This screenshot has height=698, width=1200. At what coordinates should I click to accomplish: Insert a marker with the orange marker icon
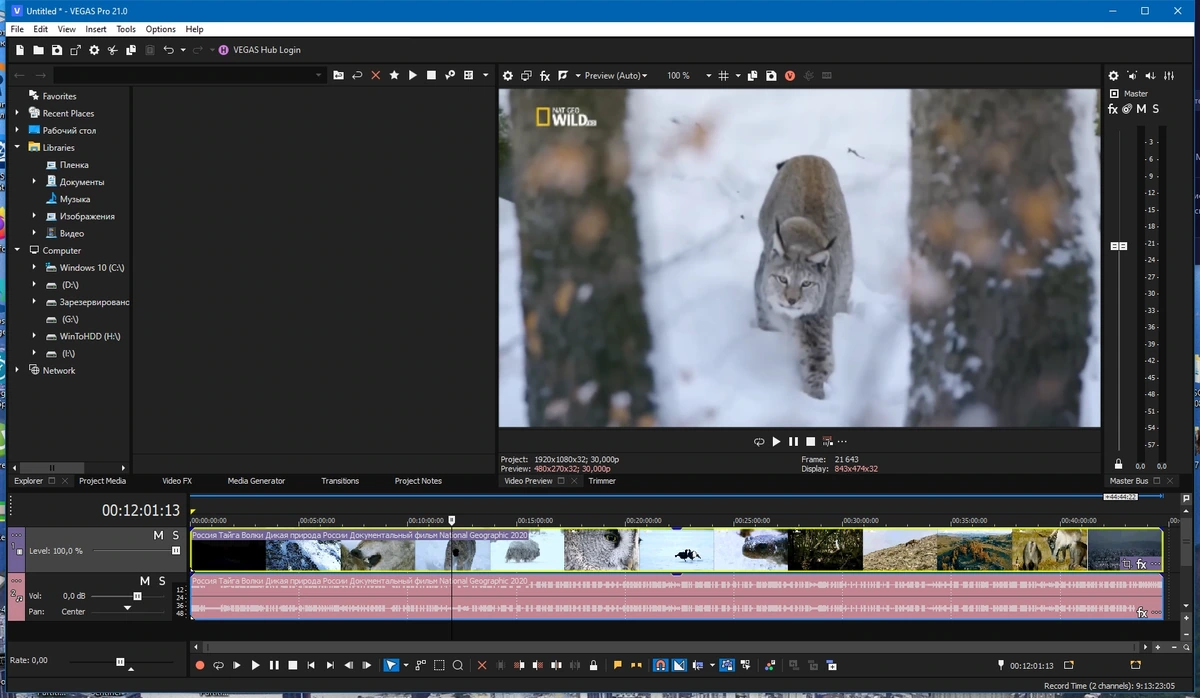617,665
